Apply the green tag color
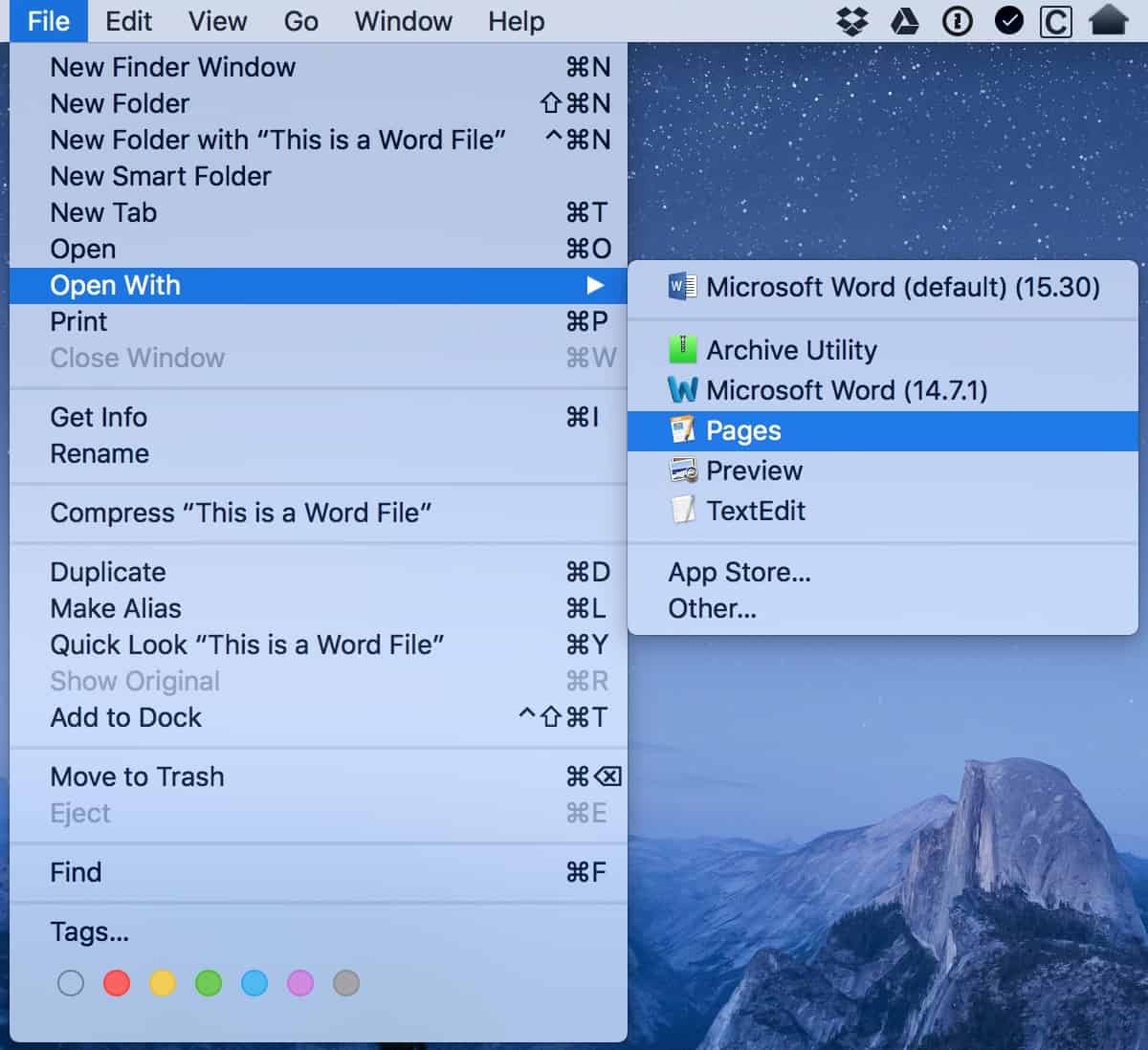Screen dimensions: 1148x1050 209,983
